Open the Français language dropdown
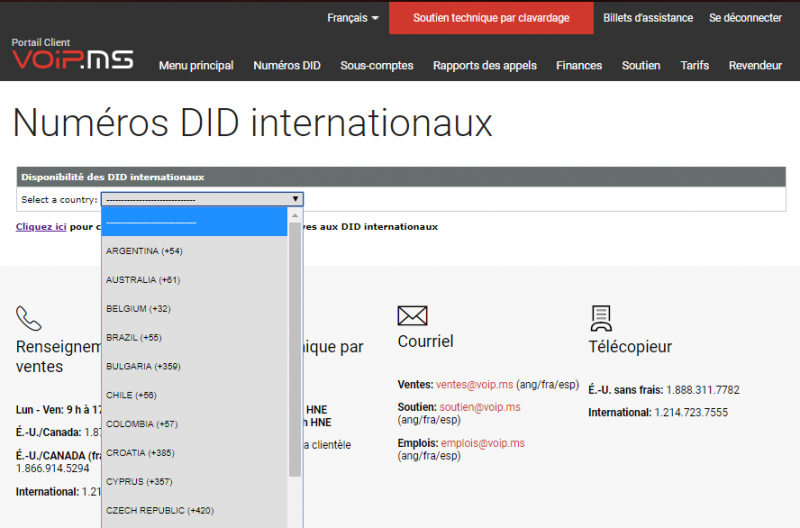This screenshot has height=528, width=800. click(353, 18)
